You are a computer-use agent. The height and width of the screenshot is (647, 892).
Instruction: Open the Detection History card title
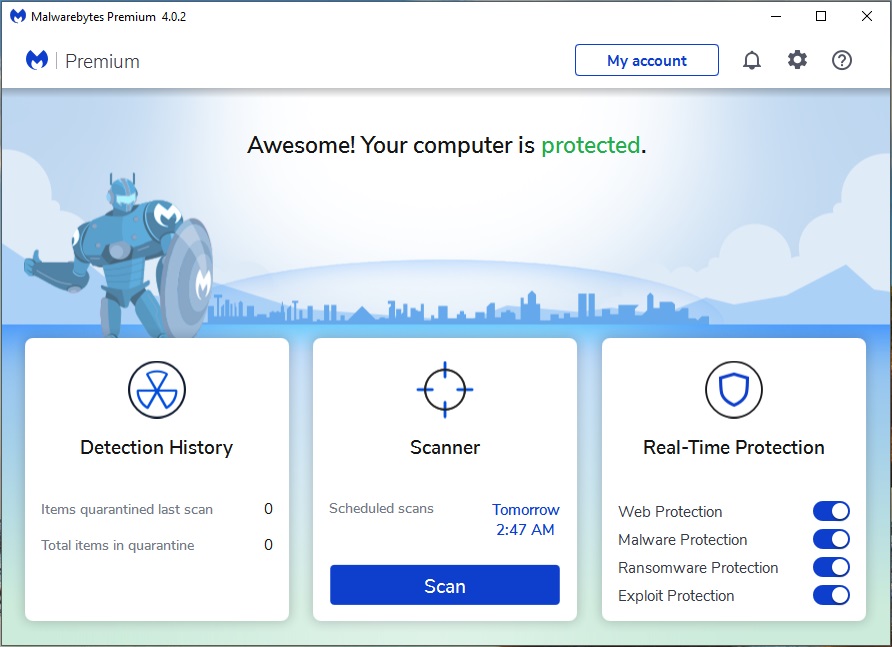156,447
